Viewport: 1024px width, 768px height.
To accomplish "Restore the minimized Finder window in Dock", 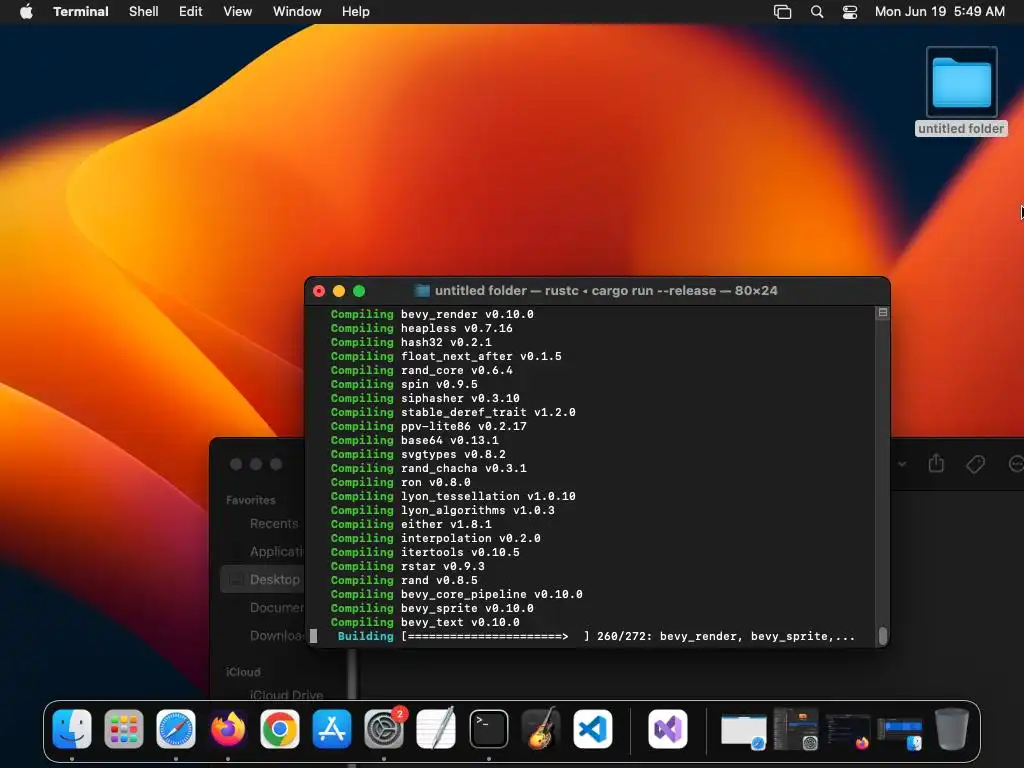I will point(900,733).
